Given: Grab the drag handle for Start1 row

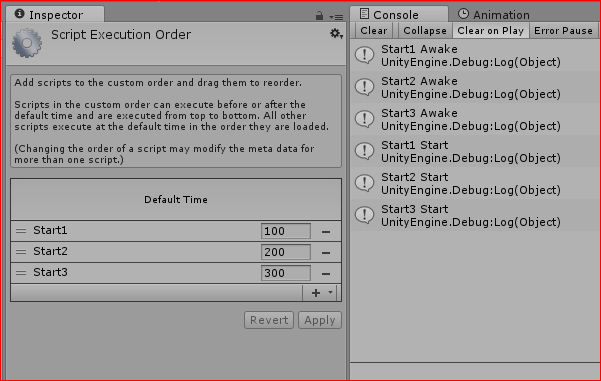Looking at the screenshot, I should click(21, 231).
